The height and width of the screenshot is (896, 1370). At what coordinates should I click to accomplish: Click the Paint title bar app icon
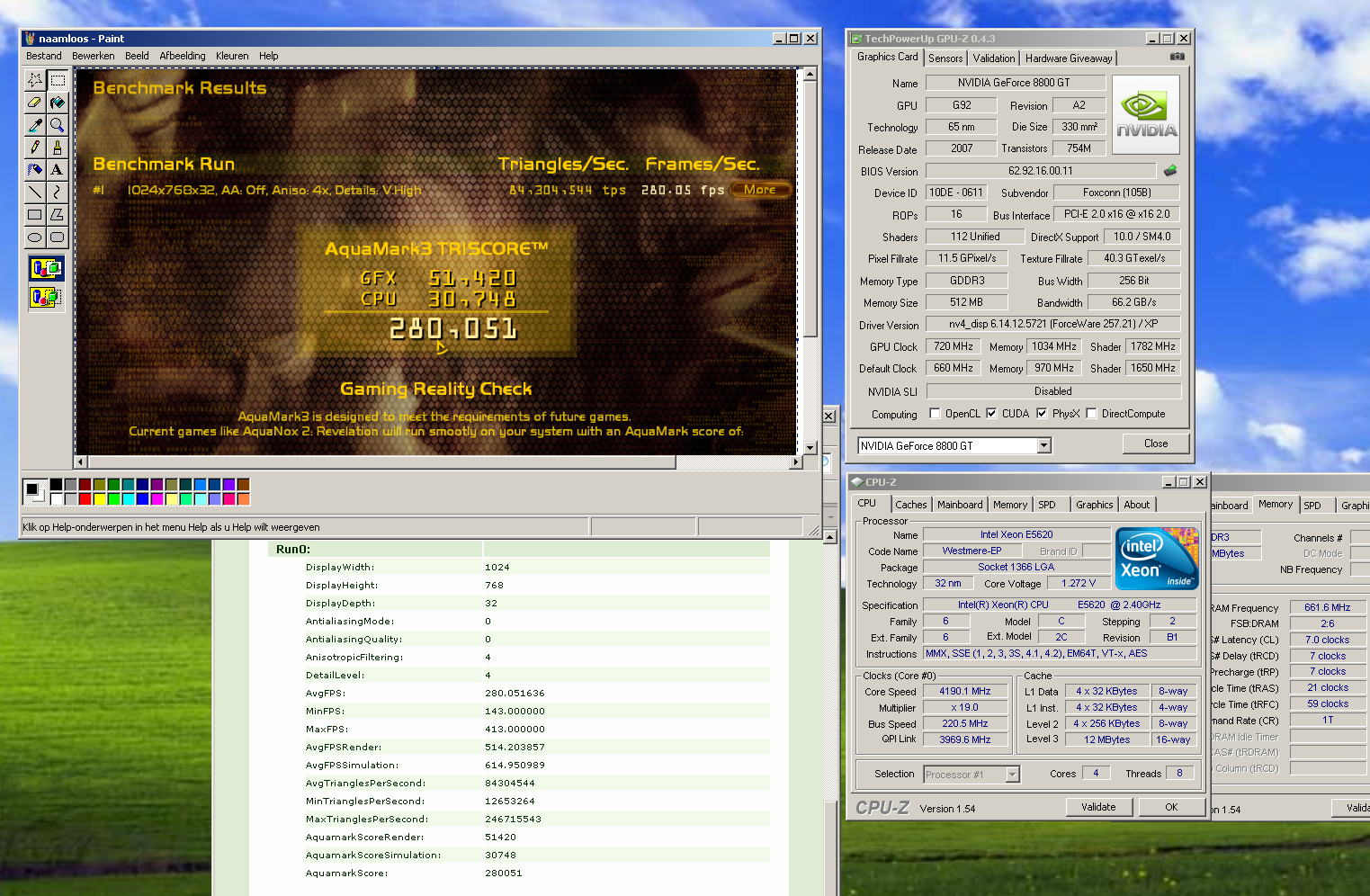pyautogui.click(x=30, y=39)
